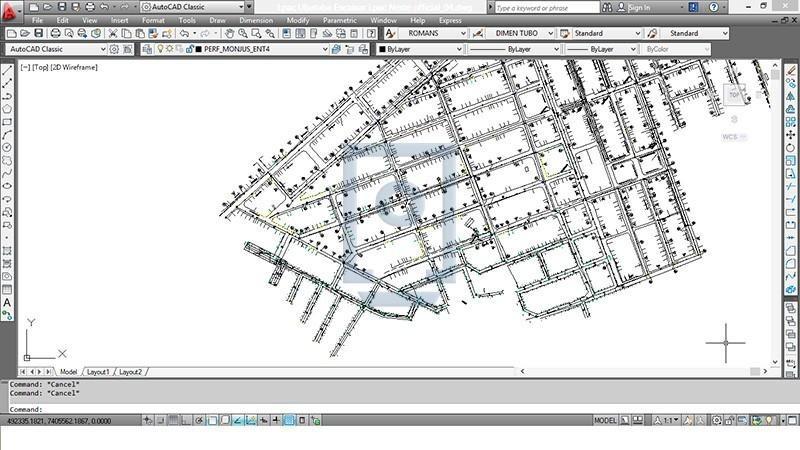Click the ViewCube TOP face
The height and width of the screenshot is (450, 800).
735,96
